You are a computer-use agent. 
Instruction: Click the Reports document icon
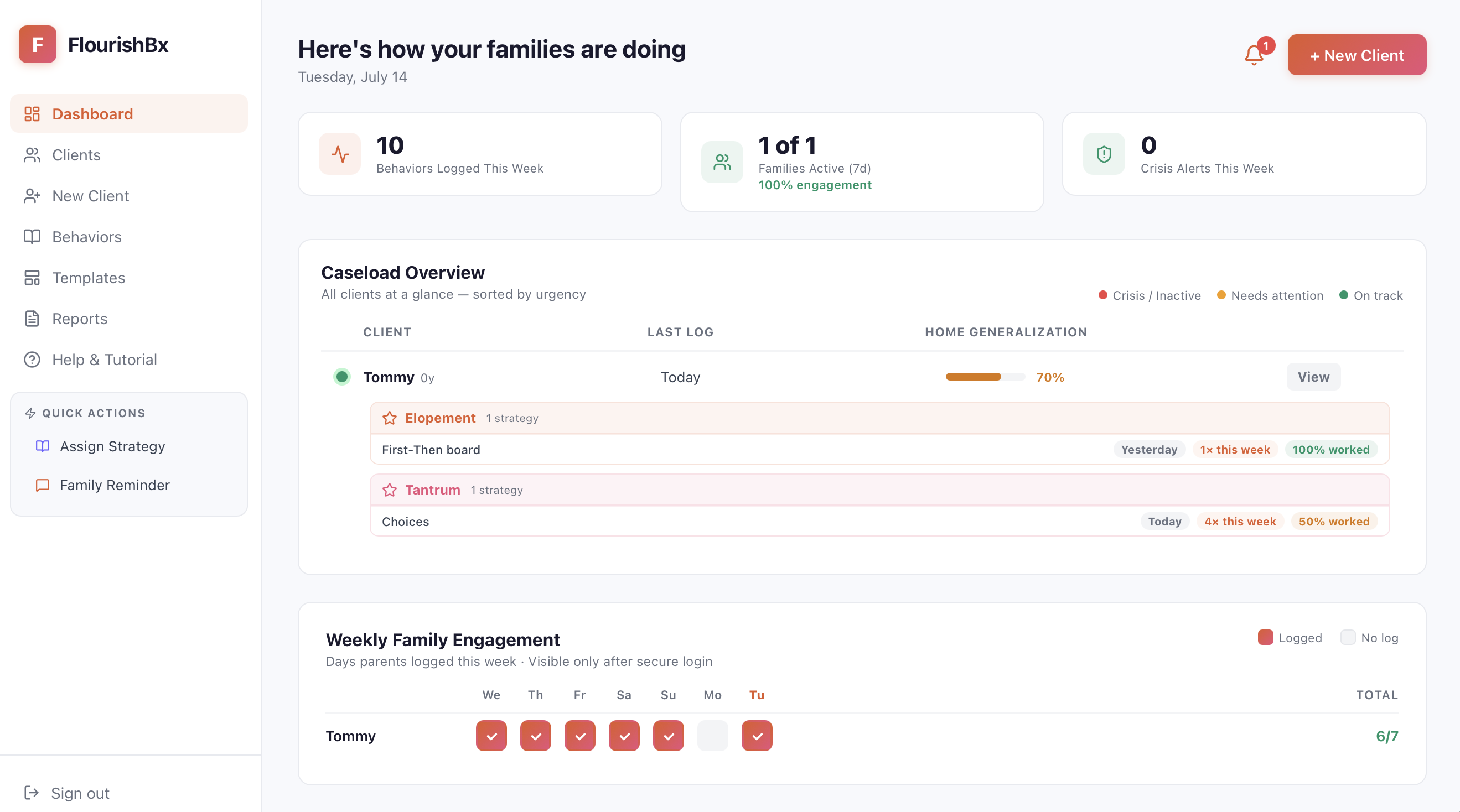[32, 319]
